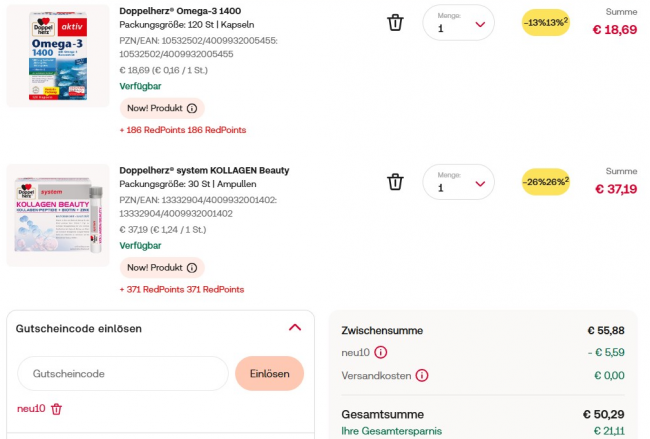
Task: Click the Einlösen button
Action: (269, 373)
